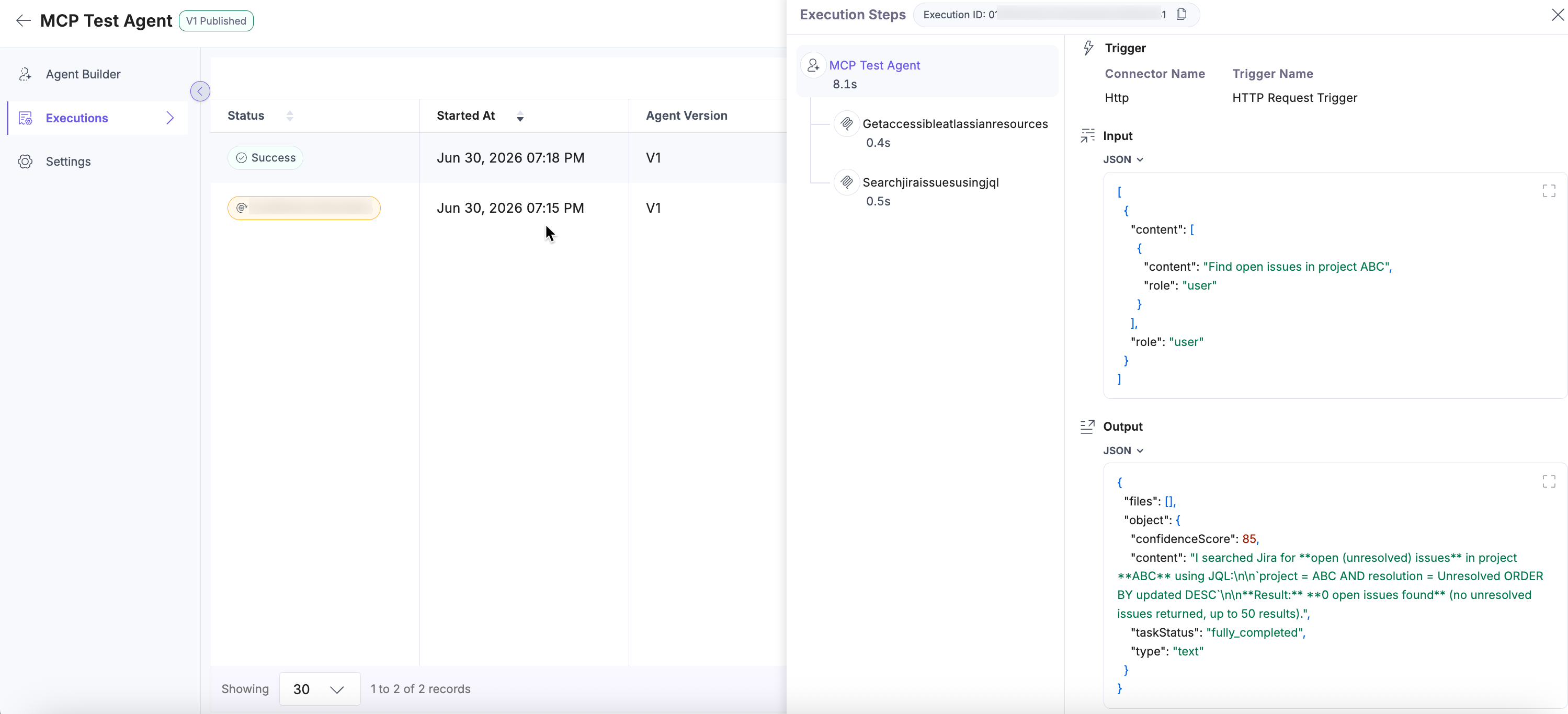The image size is (1568, 714).
Task: Click the 1 to 2 of 2 records text
Action: tap(421, 689)
